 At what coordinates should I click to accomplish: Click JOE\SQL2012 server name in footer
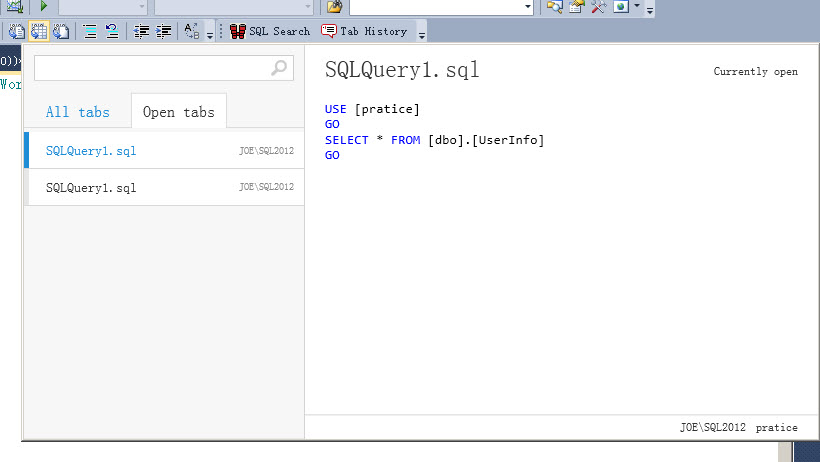coord(712,427)
